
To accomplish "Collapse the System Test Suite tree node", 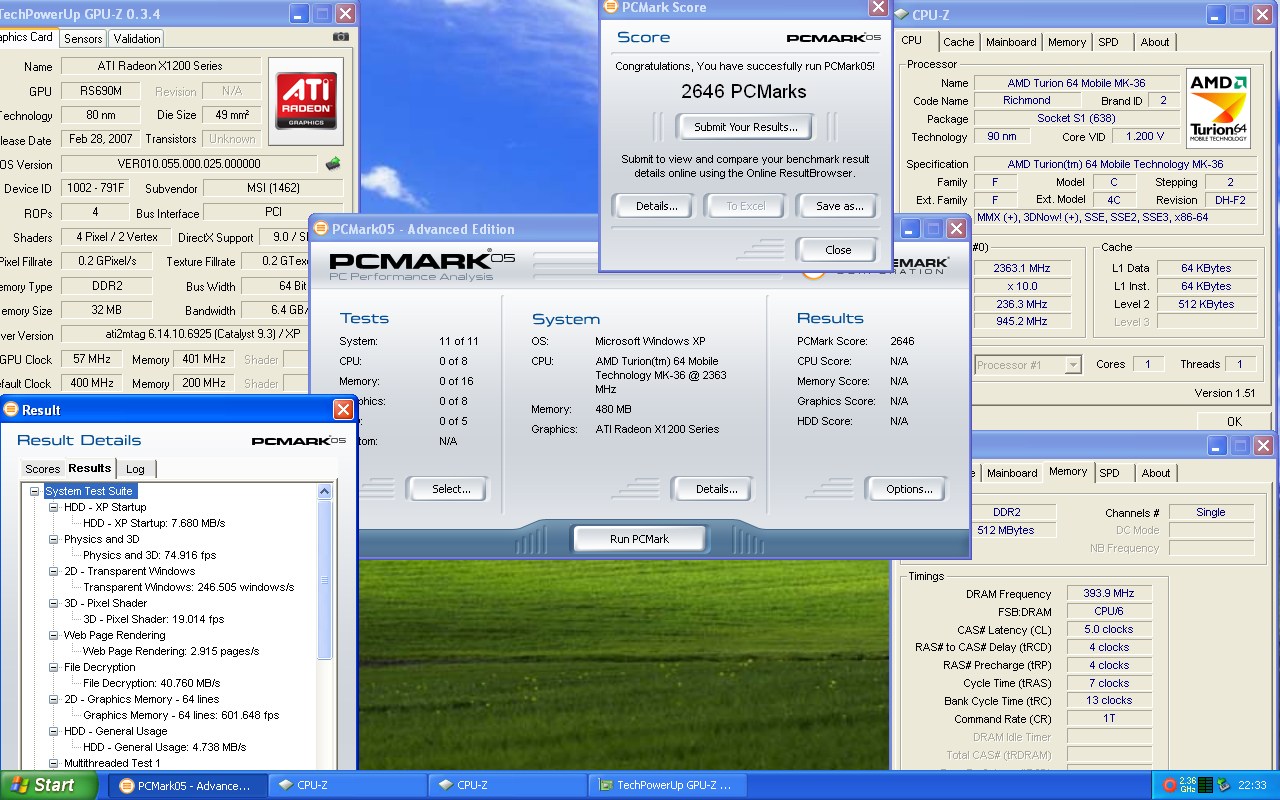I will [35, 491].
